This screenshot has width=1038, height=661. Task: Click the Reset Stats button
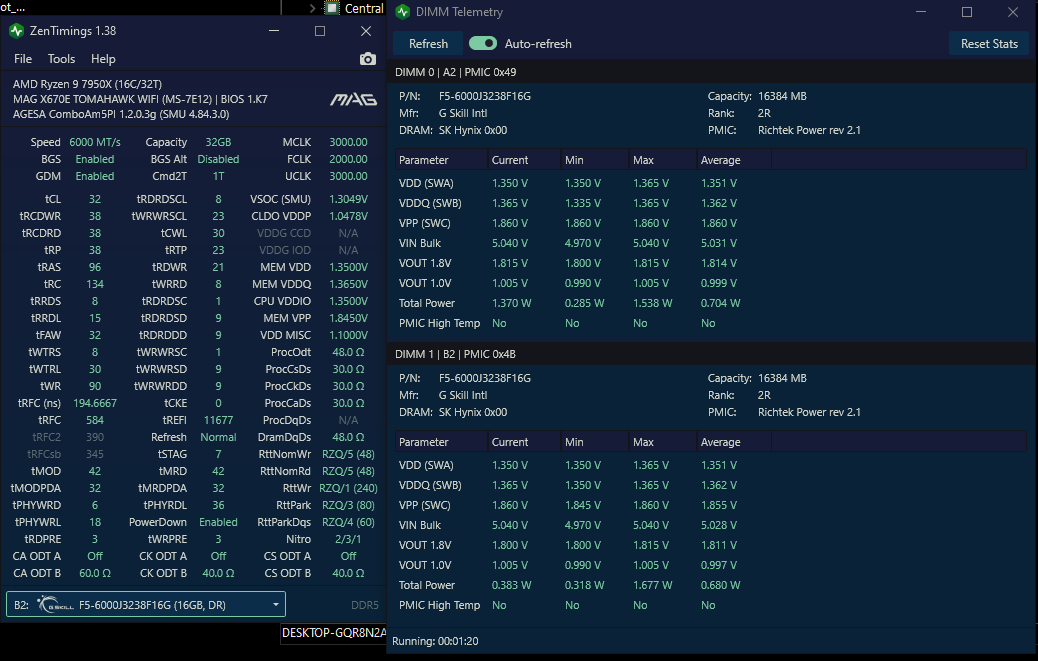click(x=989, y=44)
